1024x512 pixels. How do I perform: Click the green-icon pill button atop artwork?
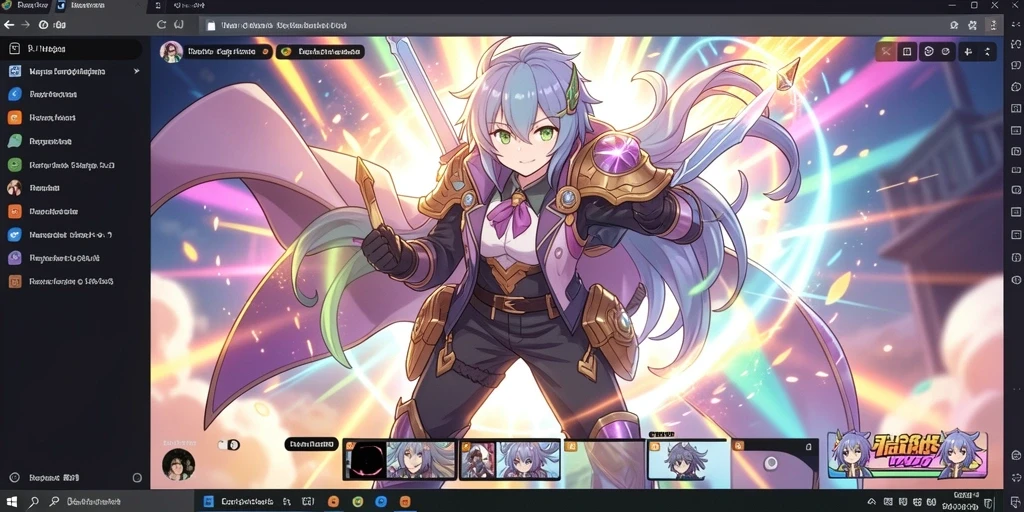320,52
